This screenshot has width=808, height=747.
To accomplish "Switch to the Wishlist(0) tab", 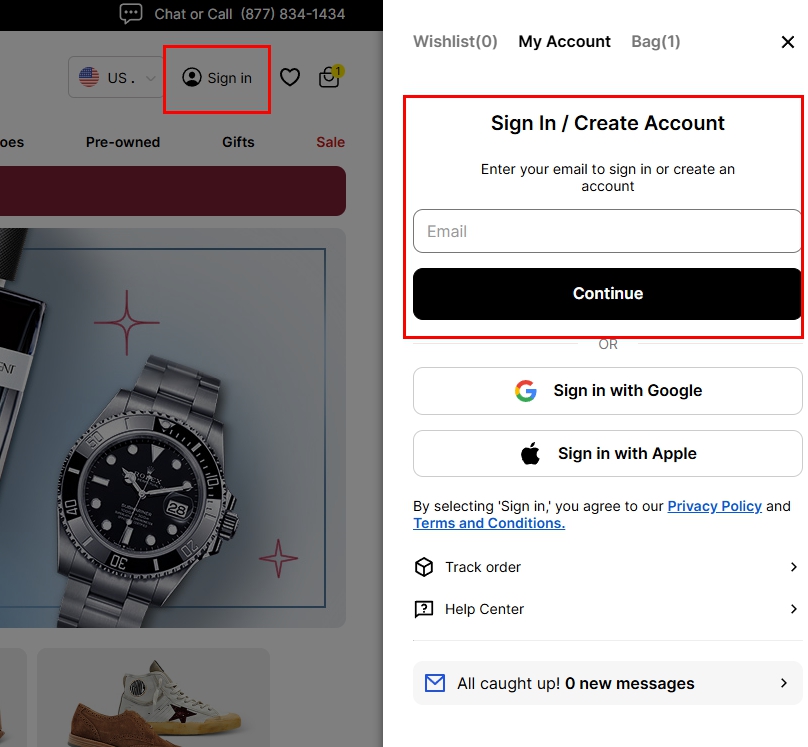I will 455,42.
